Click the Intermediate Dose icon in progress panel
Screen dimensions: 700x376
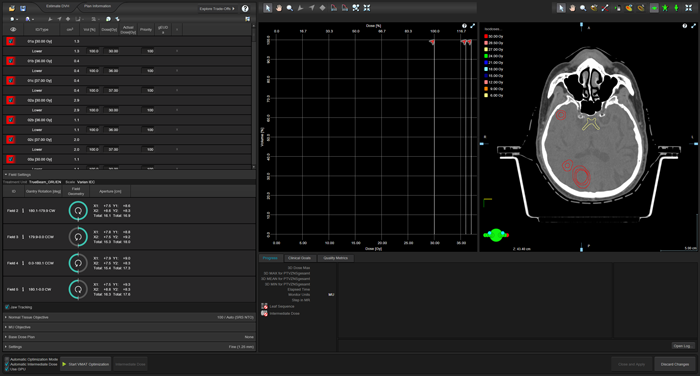tap(264, 313)
